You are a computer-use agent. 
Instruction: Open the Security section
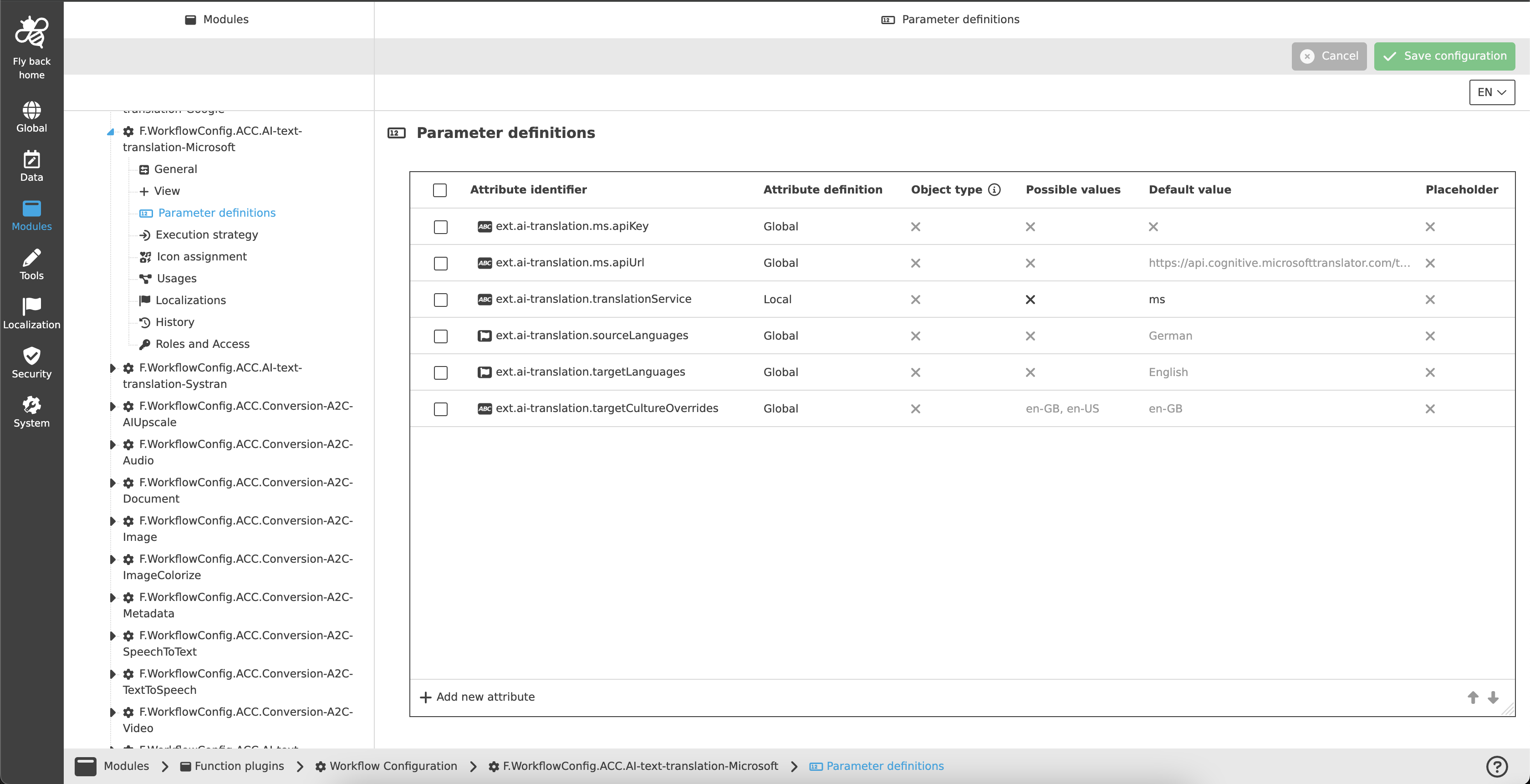coord(31,361)
